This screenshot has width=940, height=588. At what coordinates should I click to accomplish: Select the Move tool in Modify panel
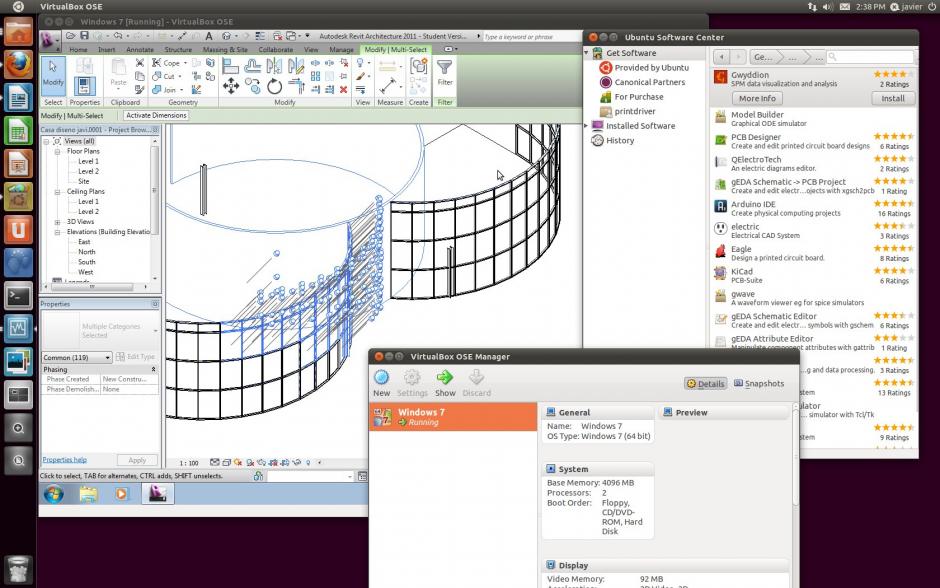[231, 86]
